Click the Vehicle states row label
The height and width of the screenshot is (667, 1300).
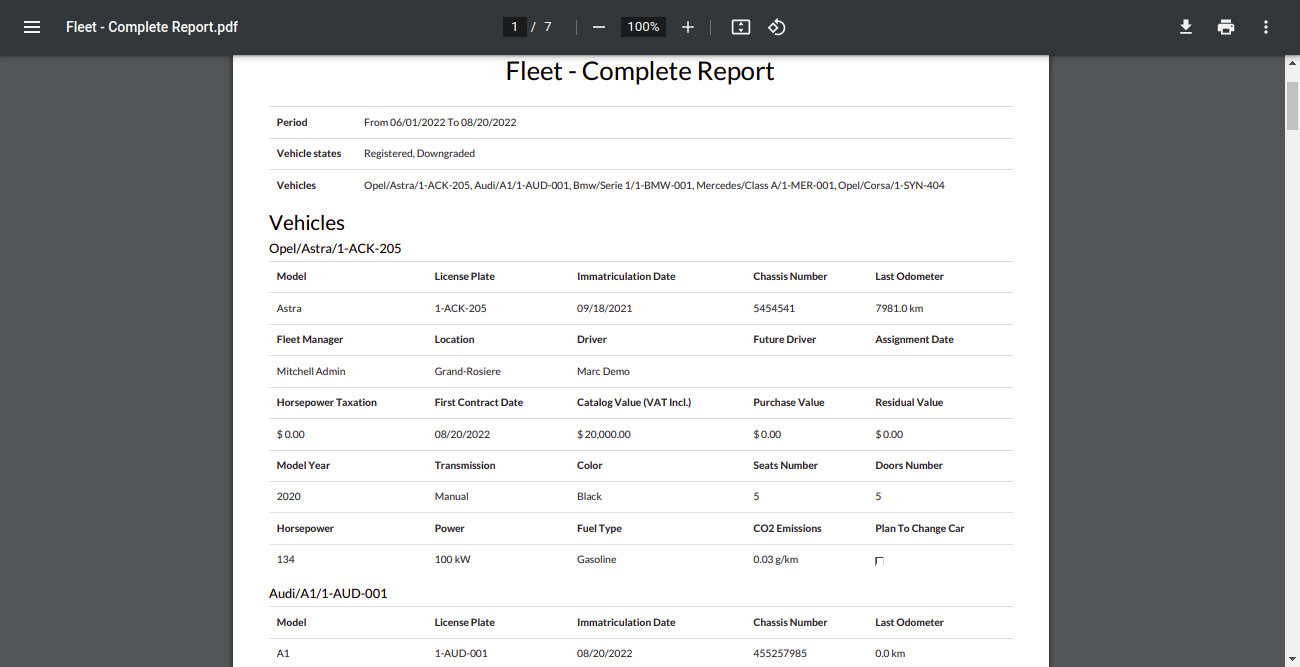tap(309, 154)
